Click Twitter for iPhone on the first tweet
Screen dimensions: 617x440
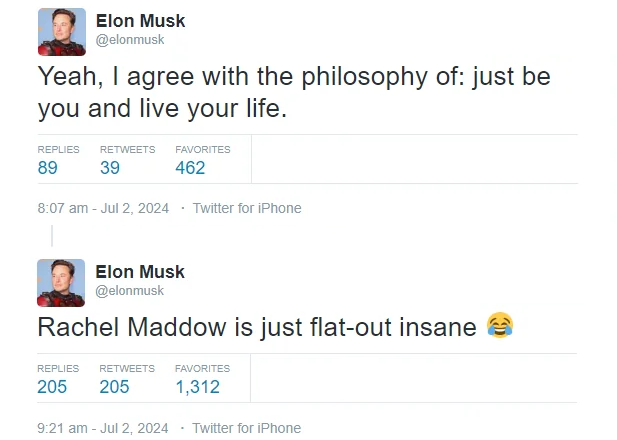point(247,208)
